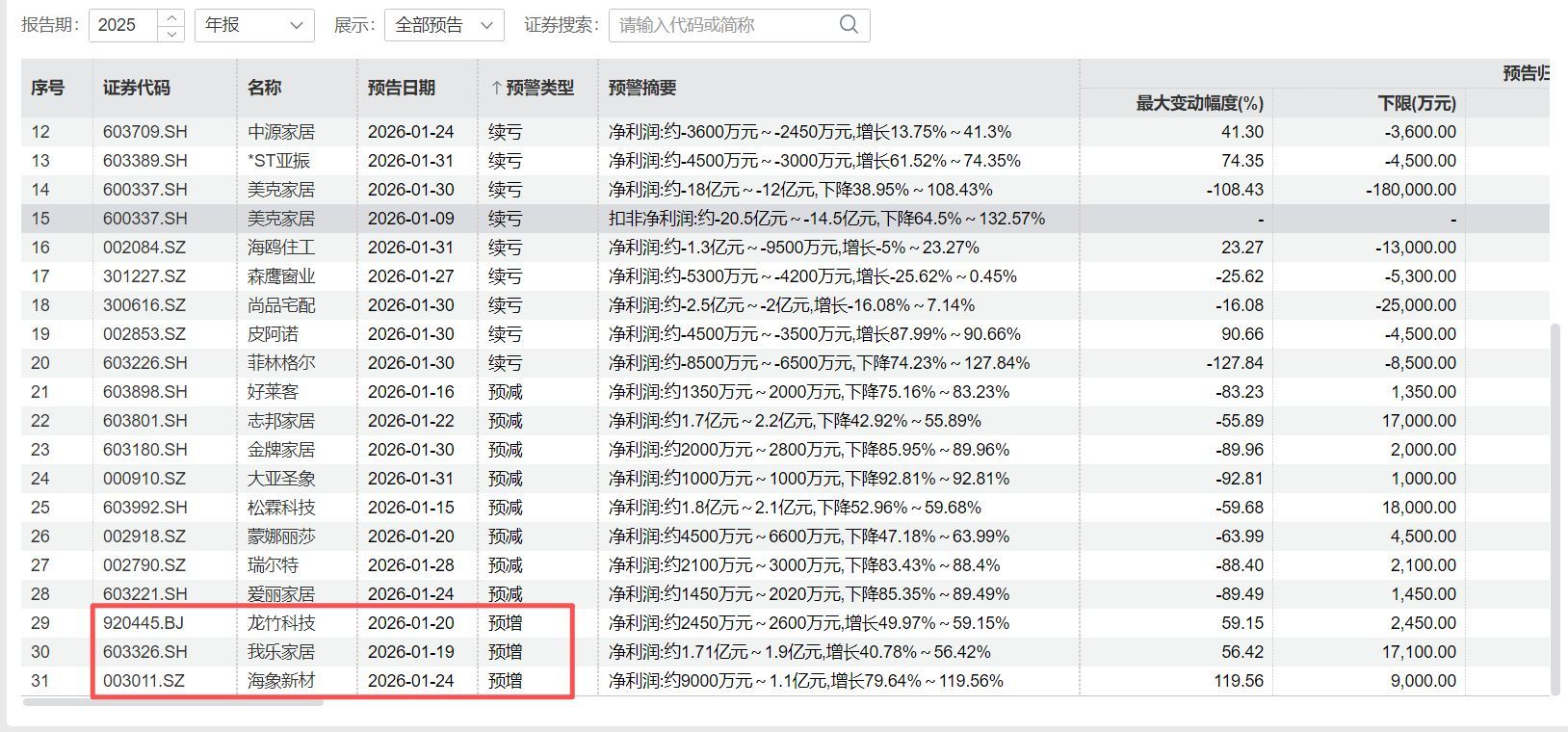Sort by the 预告日期 column header

click(402, 88)
